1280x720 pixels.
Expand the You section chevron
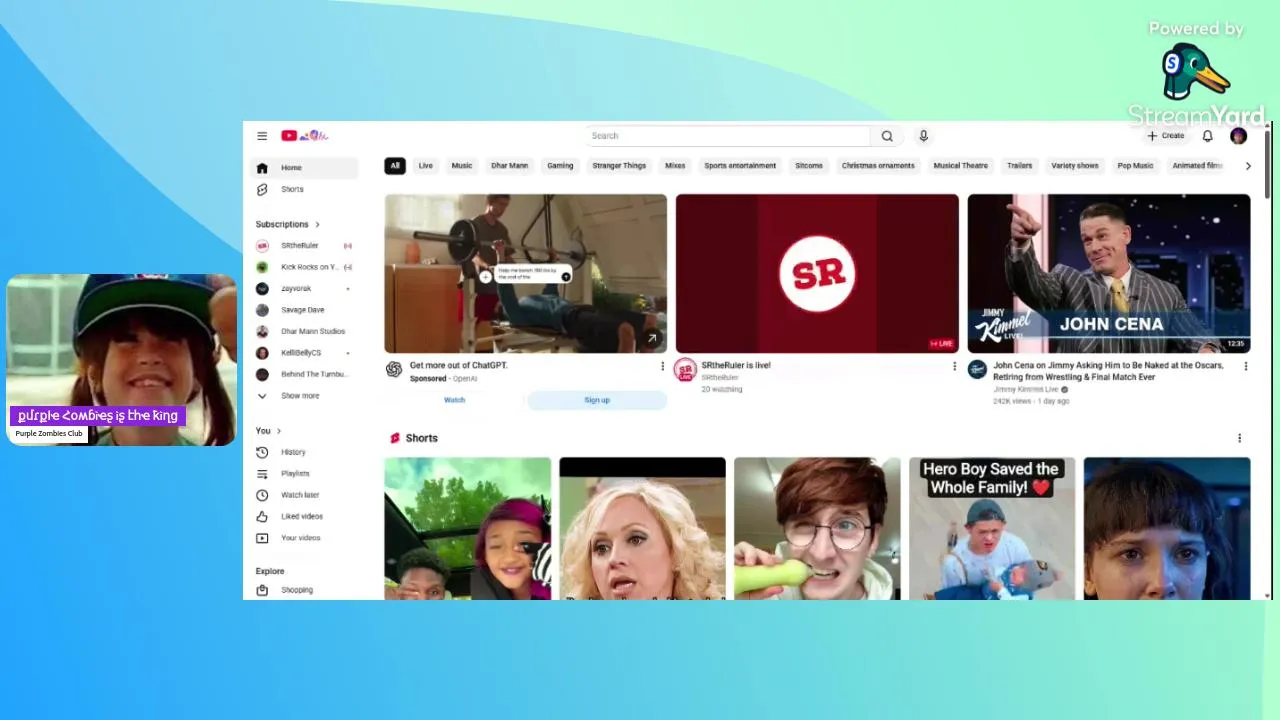(x=278, y=431)
